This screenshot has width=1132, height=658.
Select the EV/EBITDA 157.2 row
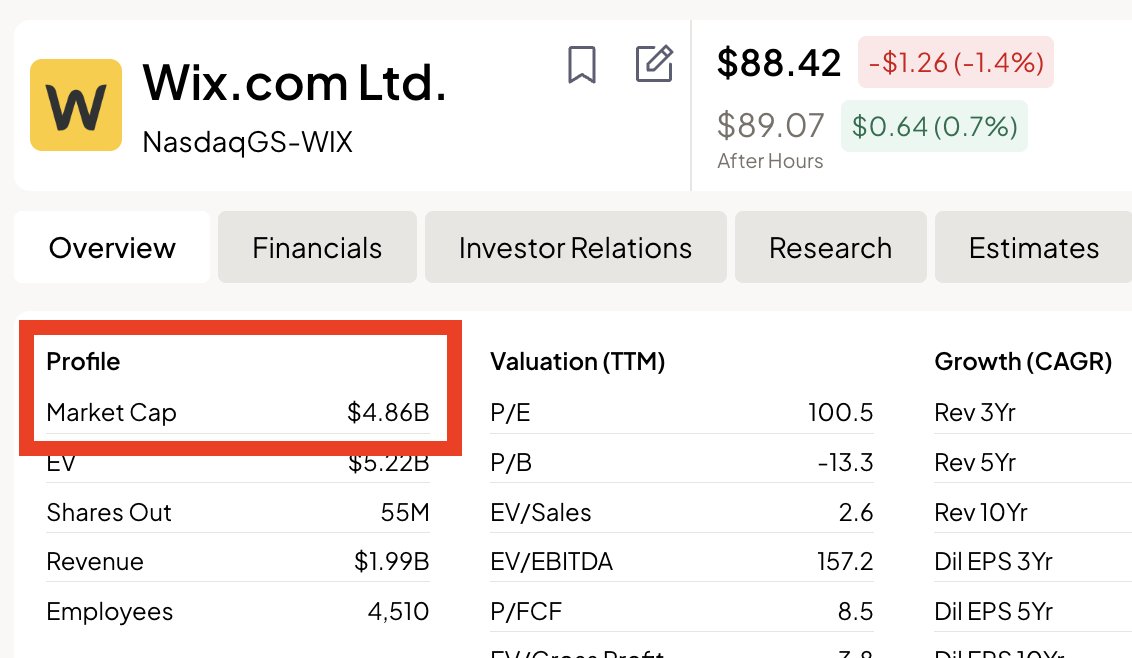point(681,562)
